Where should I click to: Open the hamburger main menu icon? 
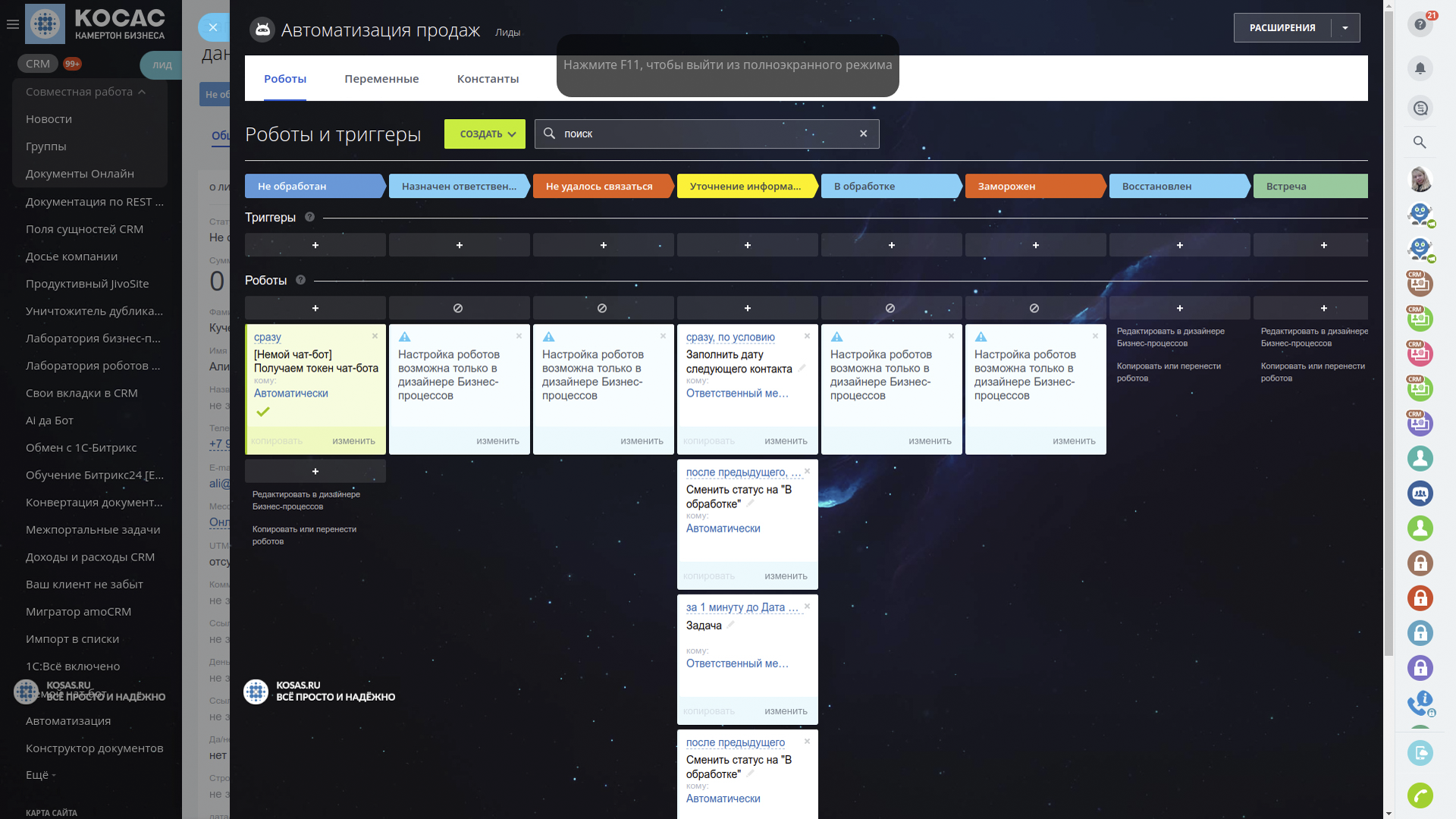tap(12, 24)
